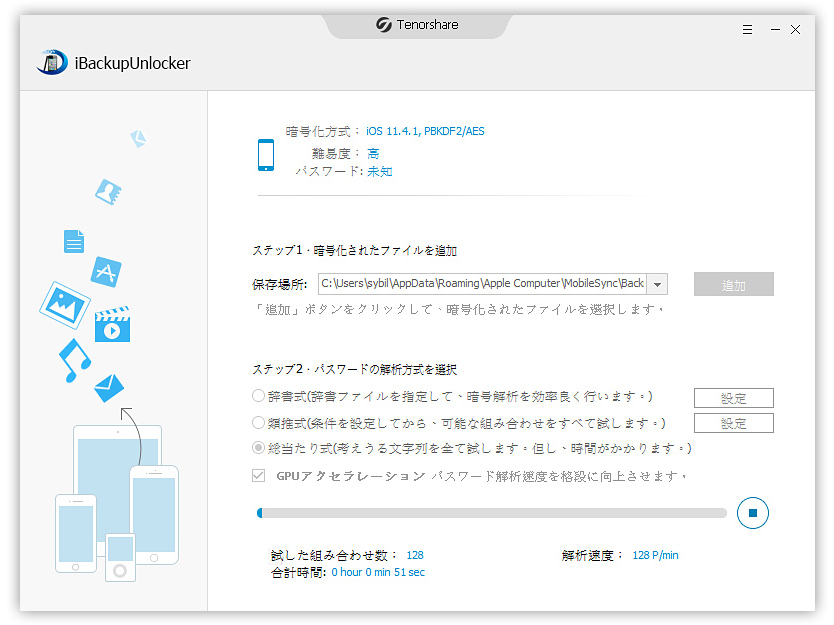Click the contacts book icon in sidebar

(x=109, y=192)
